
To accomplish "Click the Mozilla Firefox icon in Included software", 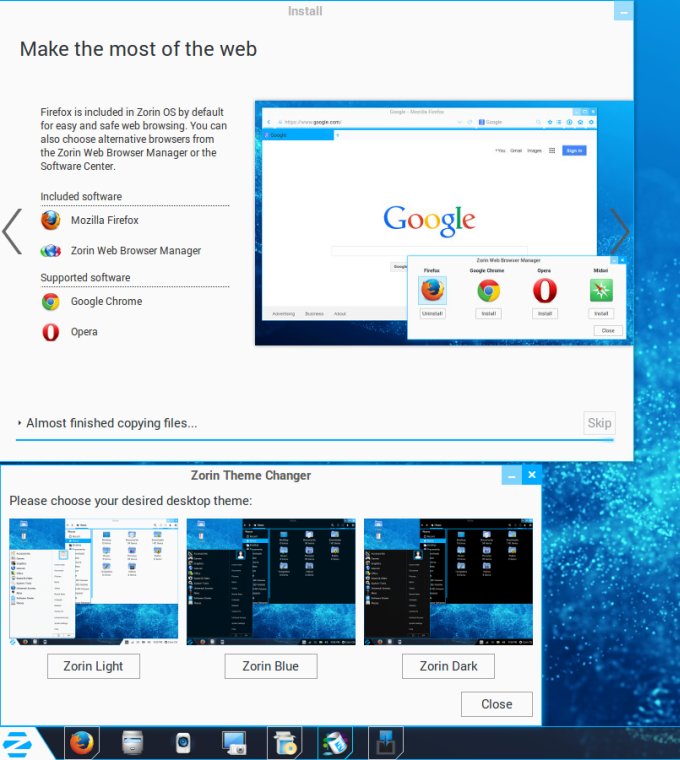I will 50,220.
